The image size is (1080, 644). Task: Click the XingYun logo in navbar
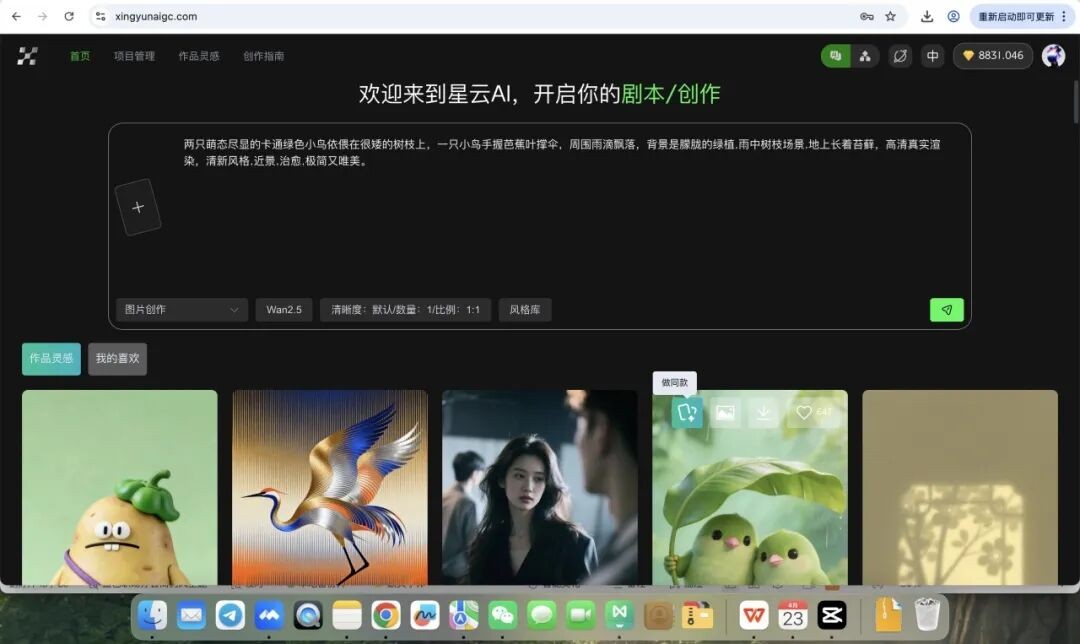(27, 56)
